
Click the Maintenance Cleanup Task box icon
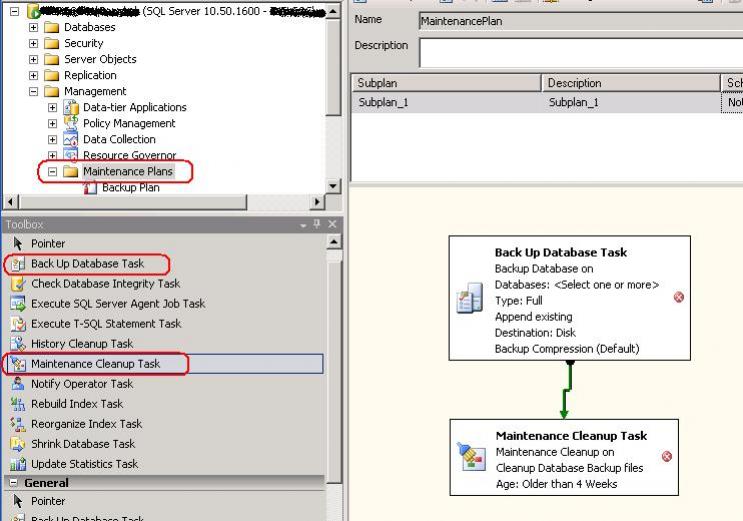click(471, 457)
